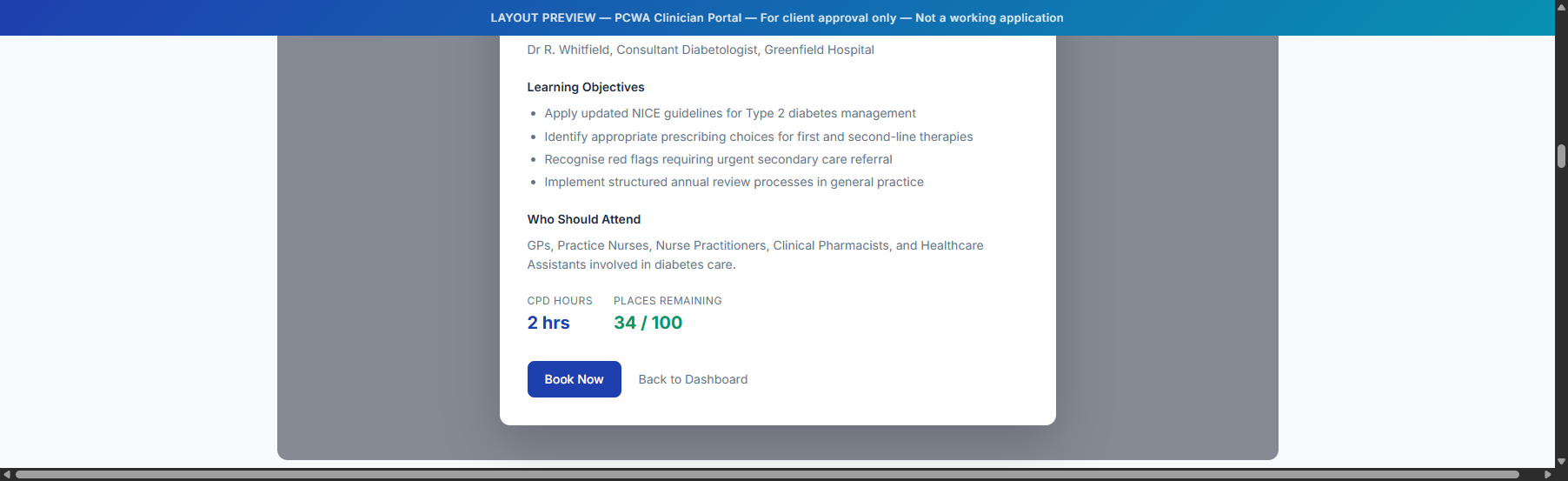Click the structured annual review objective
The height and width of the screenshot is (481, 1568).
pos(734,182)
